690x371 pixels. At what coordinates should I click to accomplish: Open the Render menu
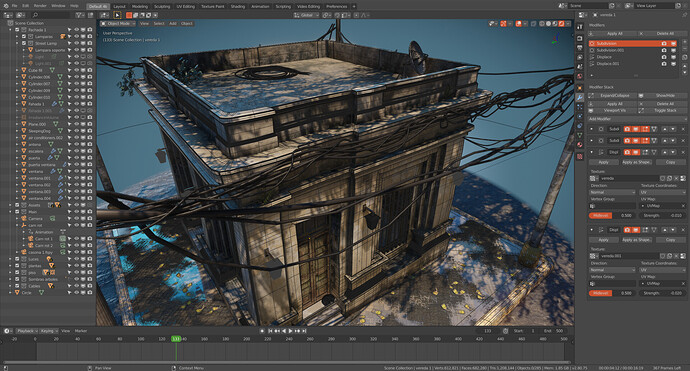(x=40, y=6)
